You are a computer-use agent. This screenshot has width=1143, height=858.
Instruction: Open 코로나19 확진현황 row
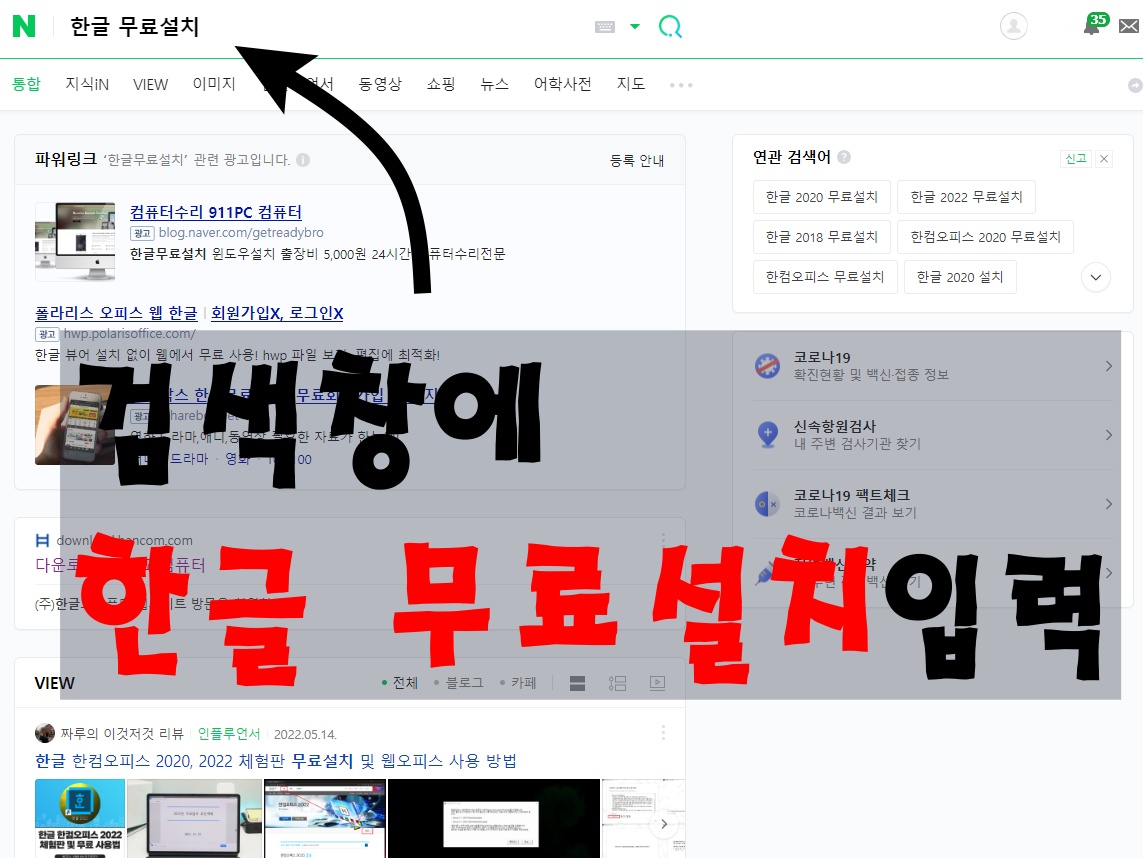click(932, 366)
